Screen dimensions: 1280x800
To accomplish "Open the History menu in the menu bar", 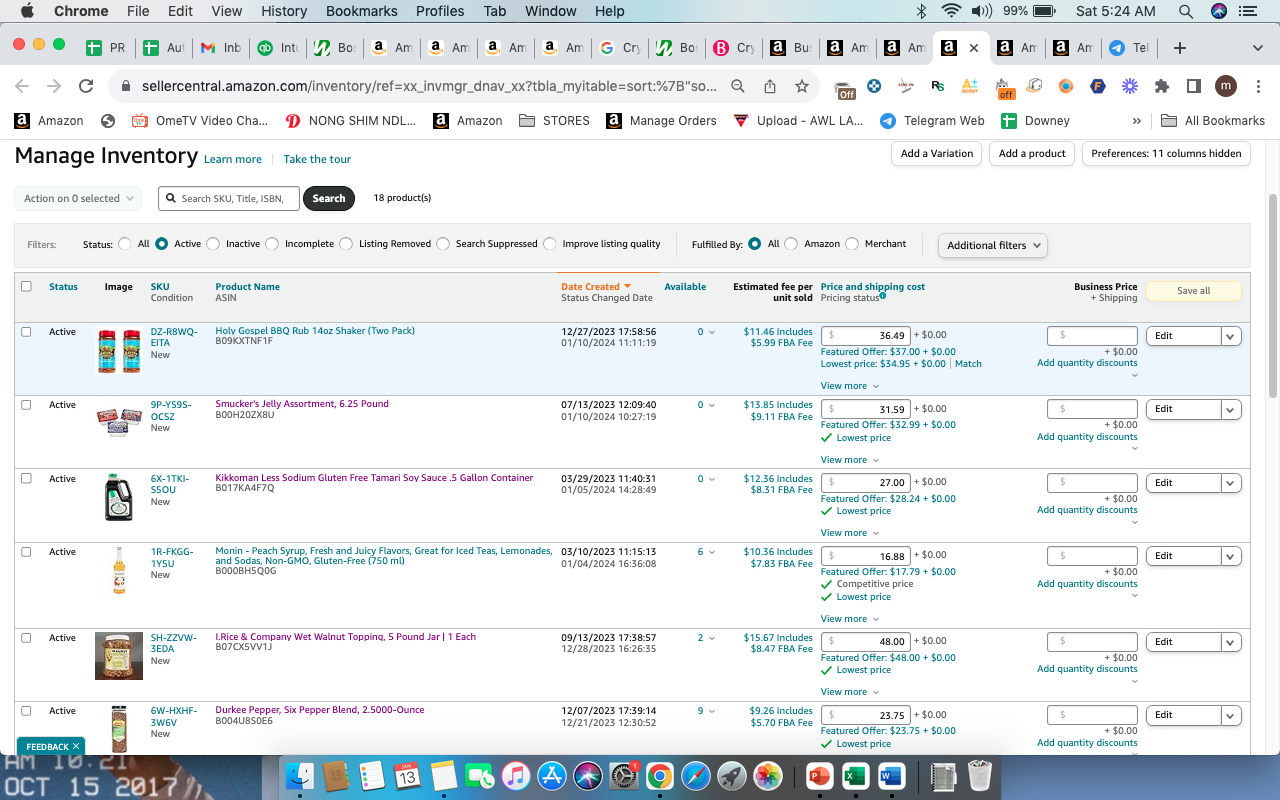I will coord(284,11).
